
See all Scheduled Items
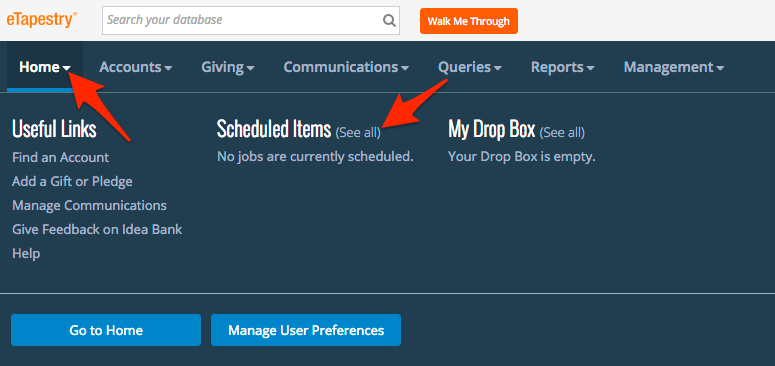click(358, 133)
